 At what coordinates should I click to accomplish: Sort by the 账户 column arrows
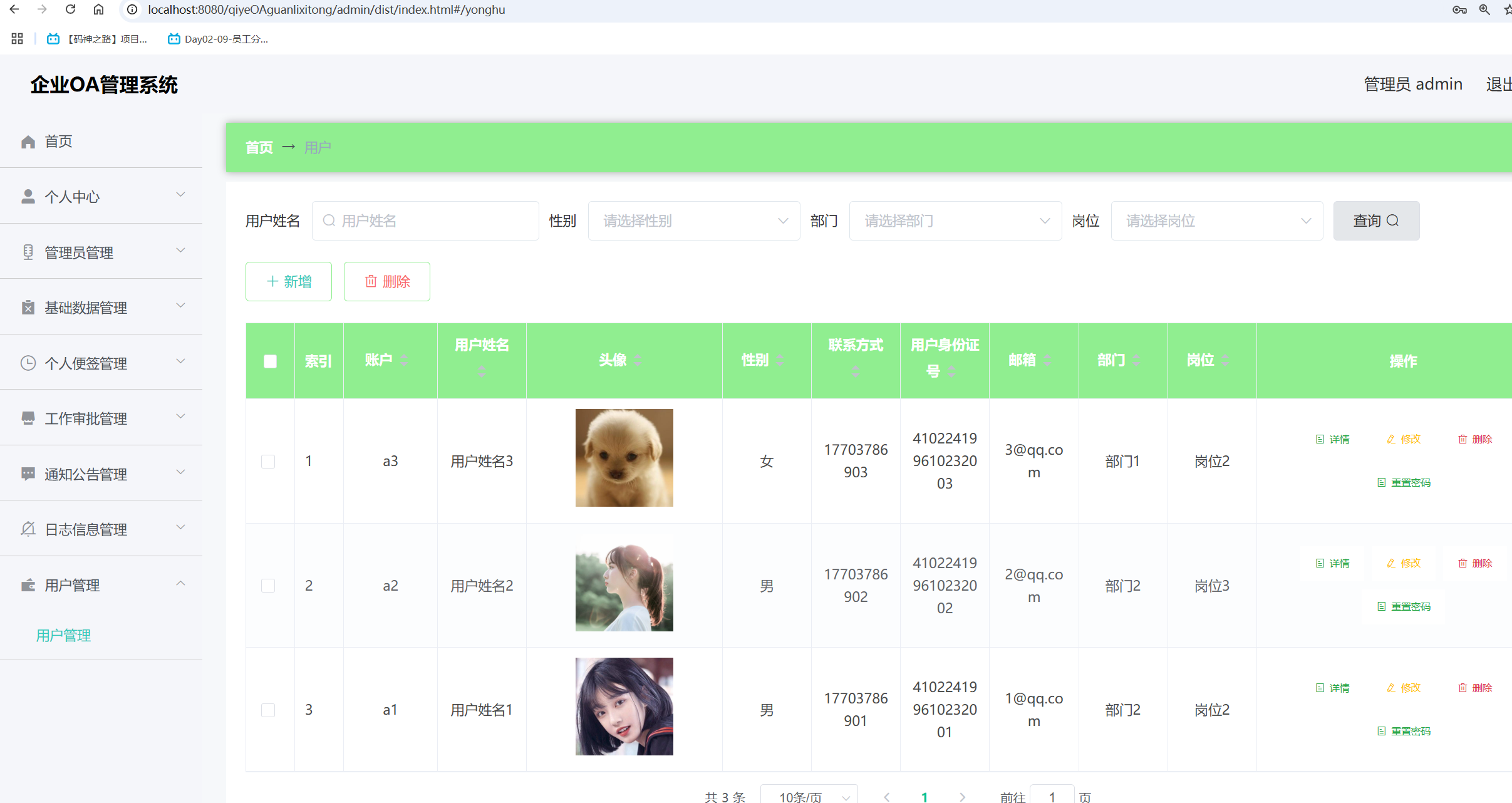(x=404, y=360)
